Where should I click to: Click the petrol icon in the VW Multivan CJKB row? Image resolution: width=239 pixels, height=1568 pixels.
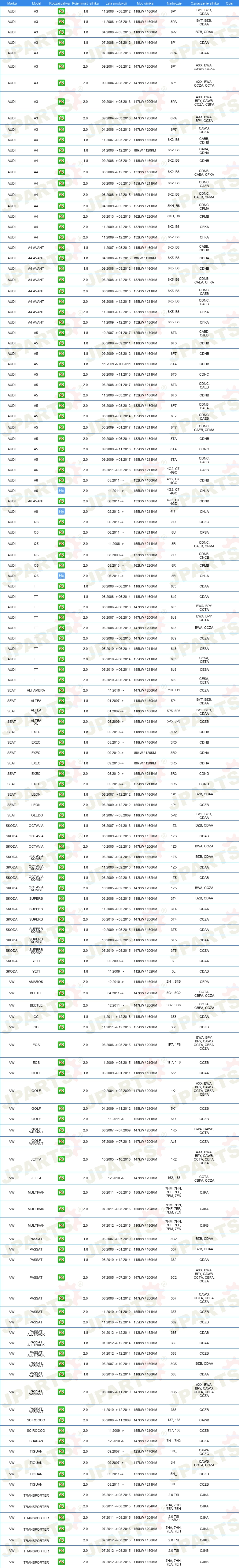pyautogui.click(x=61, y=1225)
